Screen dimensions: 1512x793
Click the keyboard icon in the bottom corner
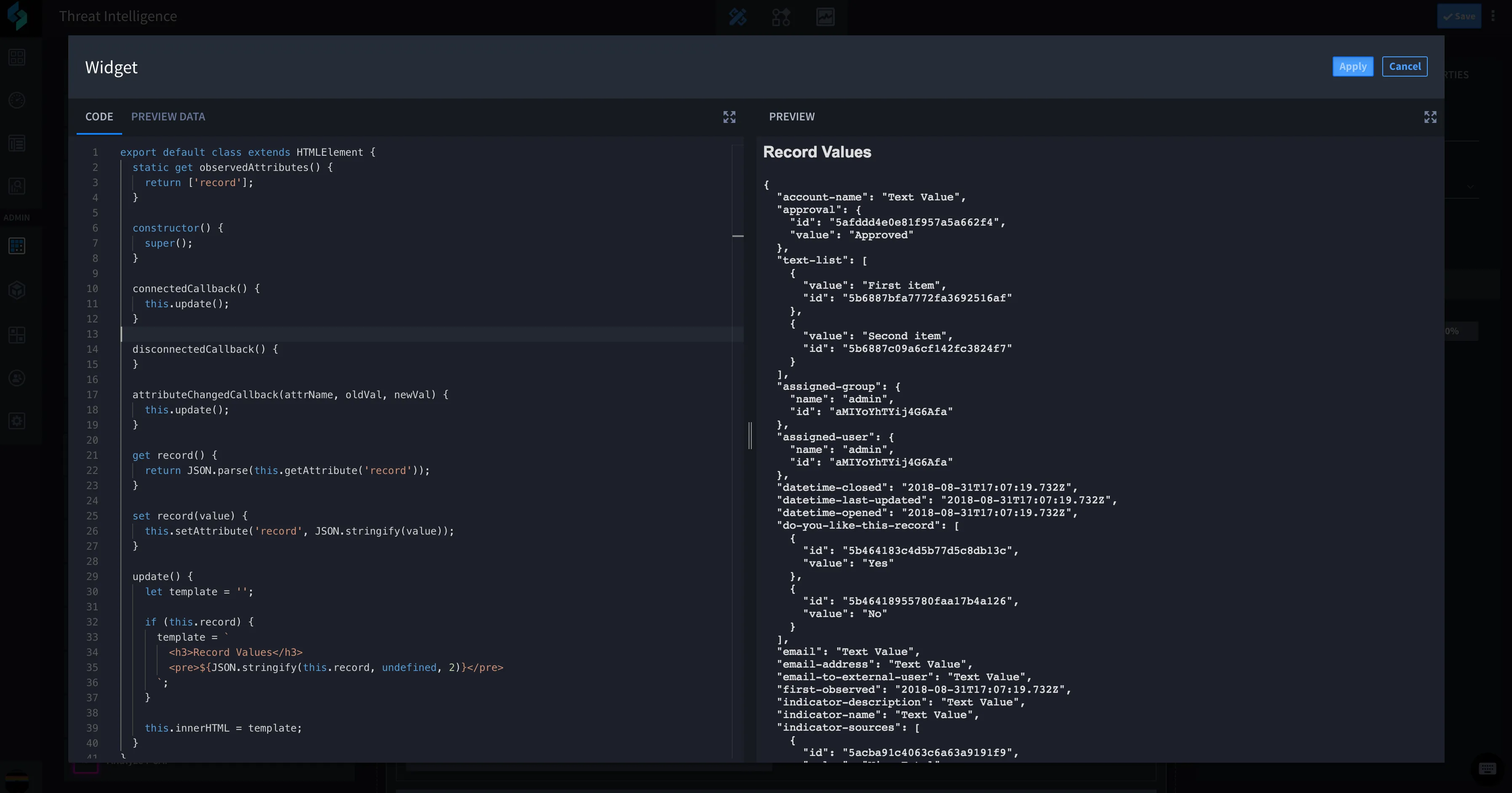[1487, 768]
